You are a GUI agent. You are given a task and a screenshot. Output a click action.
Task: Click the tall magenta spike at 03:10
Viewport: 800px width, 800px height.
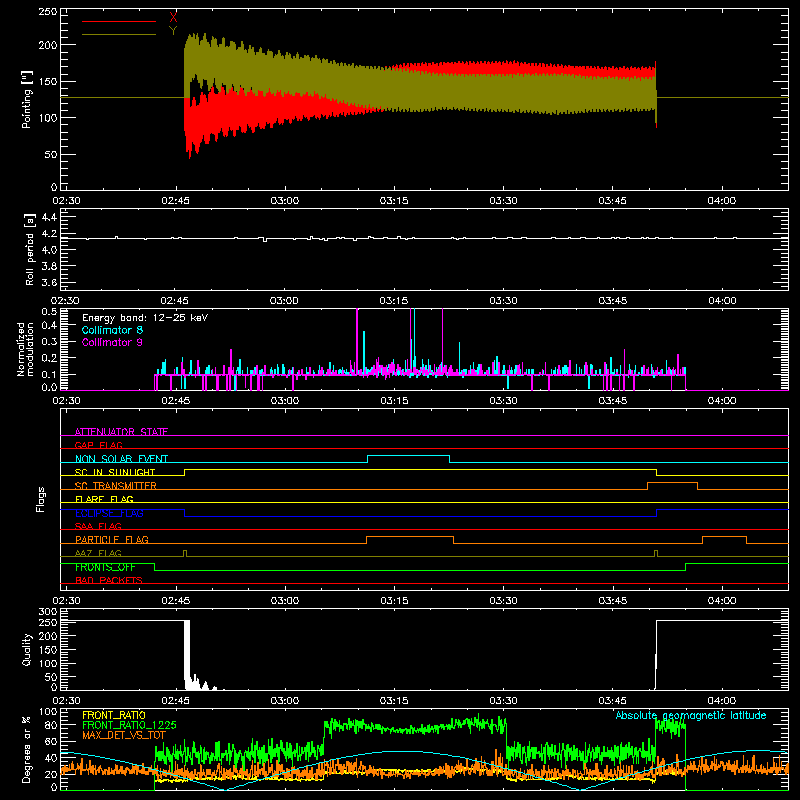pyautogui.click(x=357, y=342)
